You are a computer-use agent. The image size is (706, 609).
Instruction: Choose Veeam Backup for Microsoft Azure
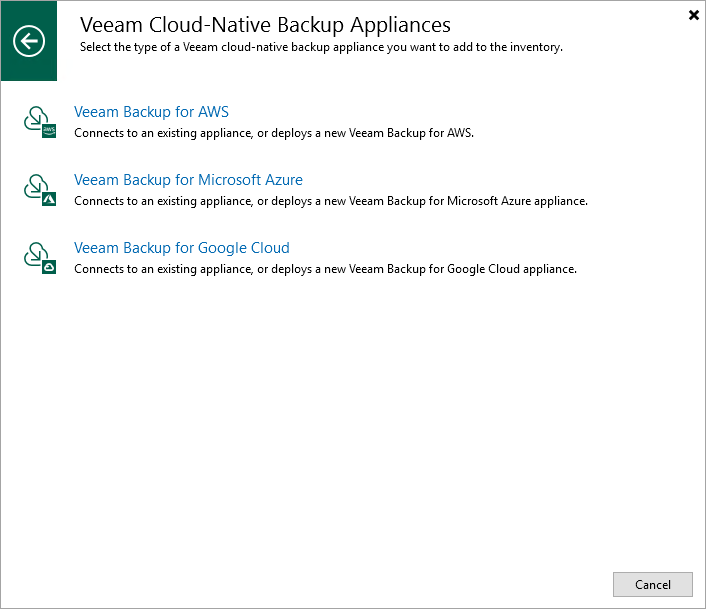(x=188, y=180)
